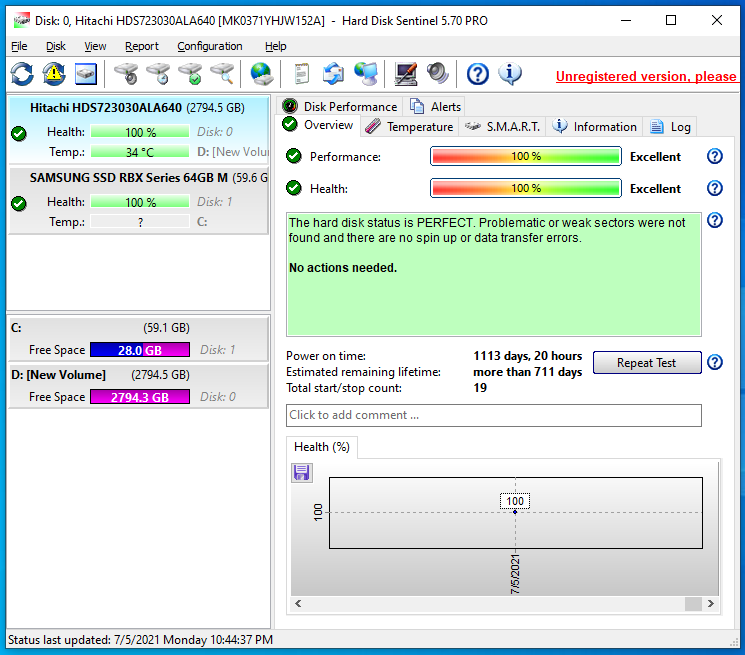Click the help icon next to Performance

714,156
